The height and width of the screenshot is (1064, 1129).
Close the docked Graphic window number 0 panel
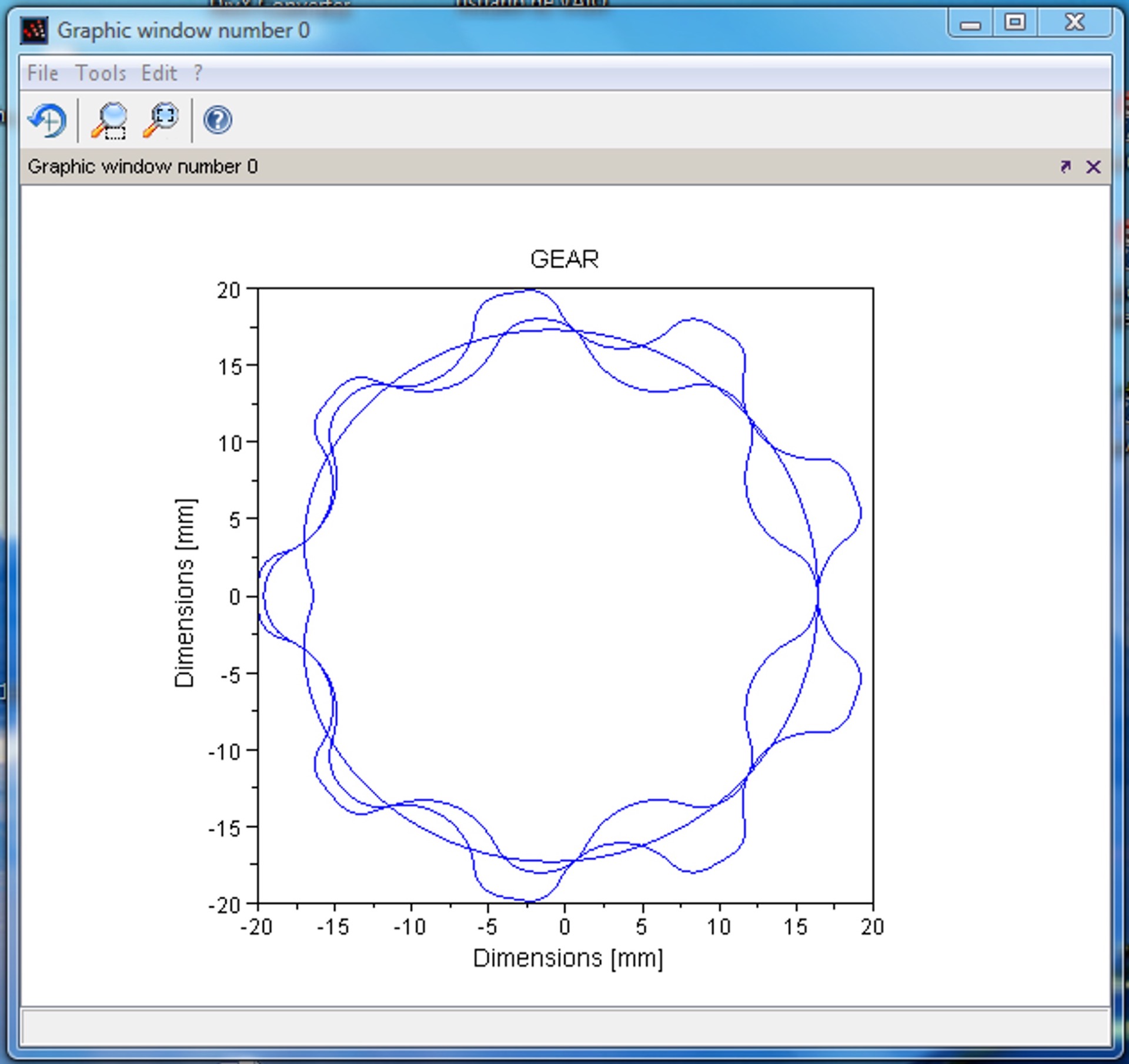coord(1093,167)
